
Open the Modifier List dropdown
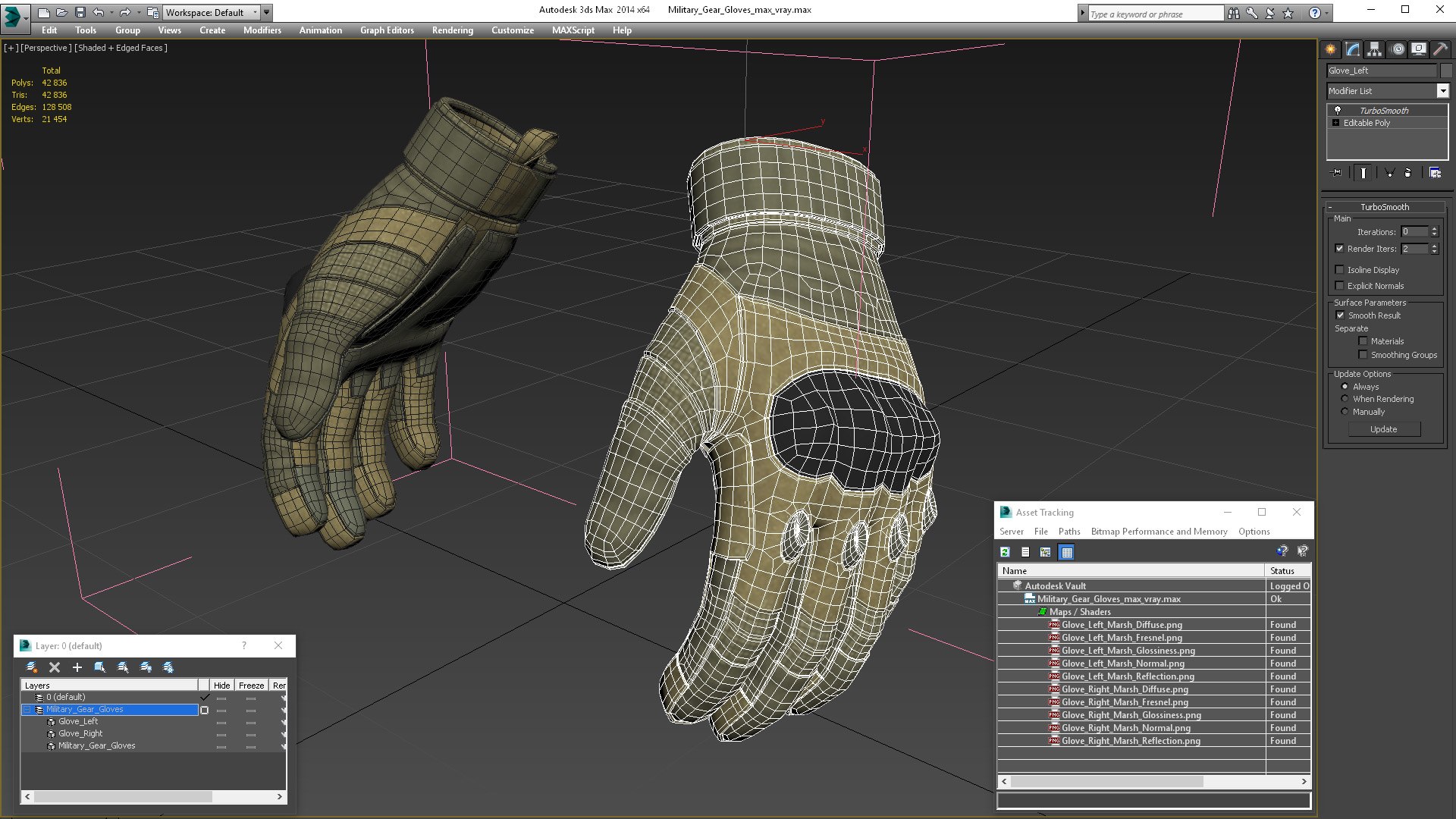(x=1442, y=91)
